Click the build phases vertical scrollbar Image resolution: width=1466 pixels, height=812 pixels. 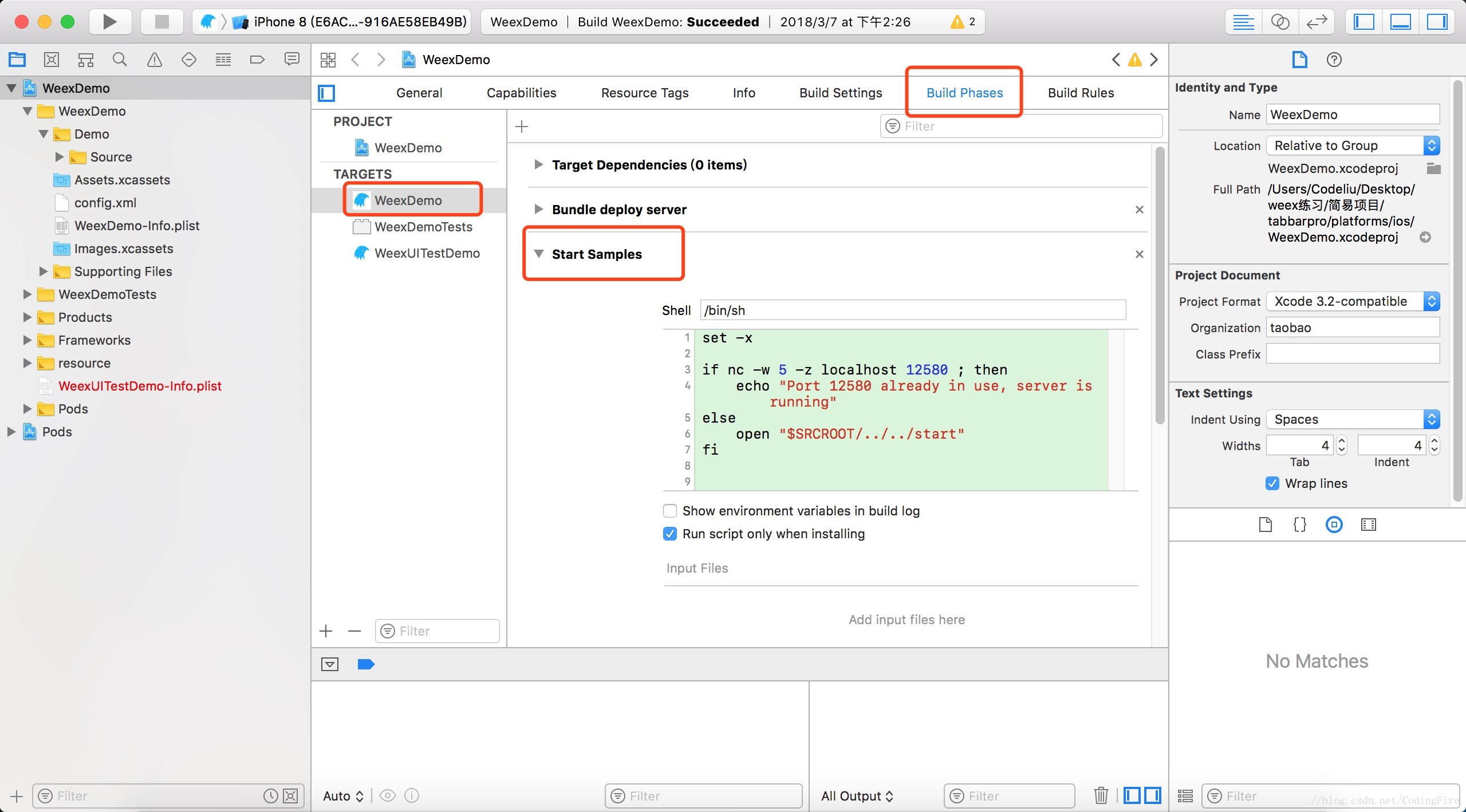coord(1160,286)
